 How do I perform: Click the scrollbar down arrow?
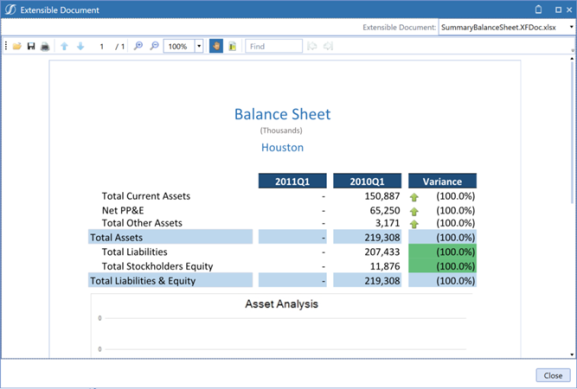click(572, 354)
